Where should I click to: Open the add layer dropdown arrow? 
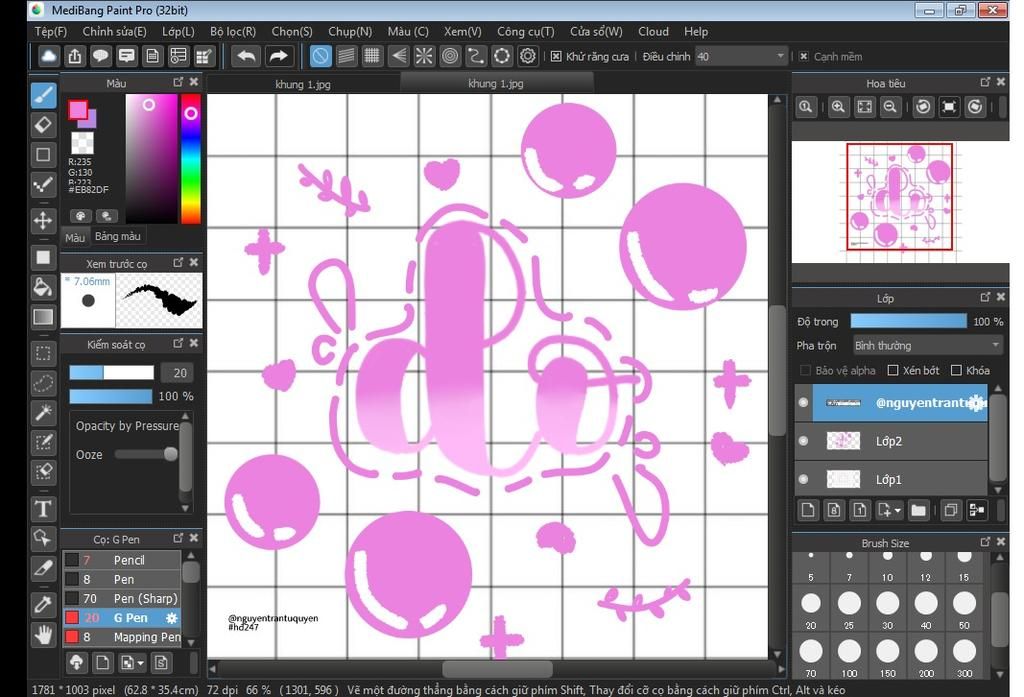(x=898, y=511)
